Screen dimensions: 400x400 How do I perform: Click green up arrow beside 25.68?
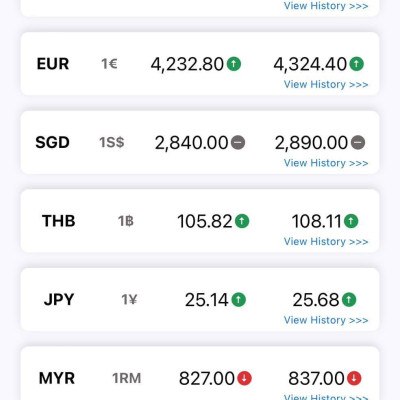click(349, 299)
